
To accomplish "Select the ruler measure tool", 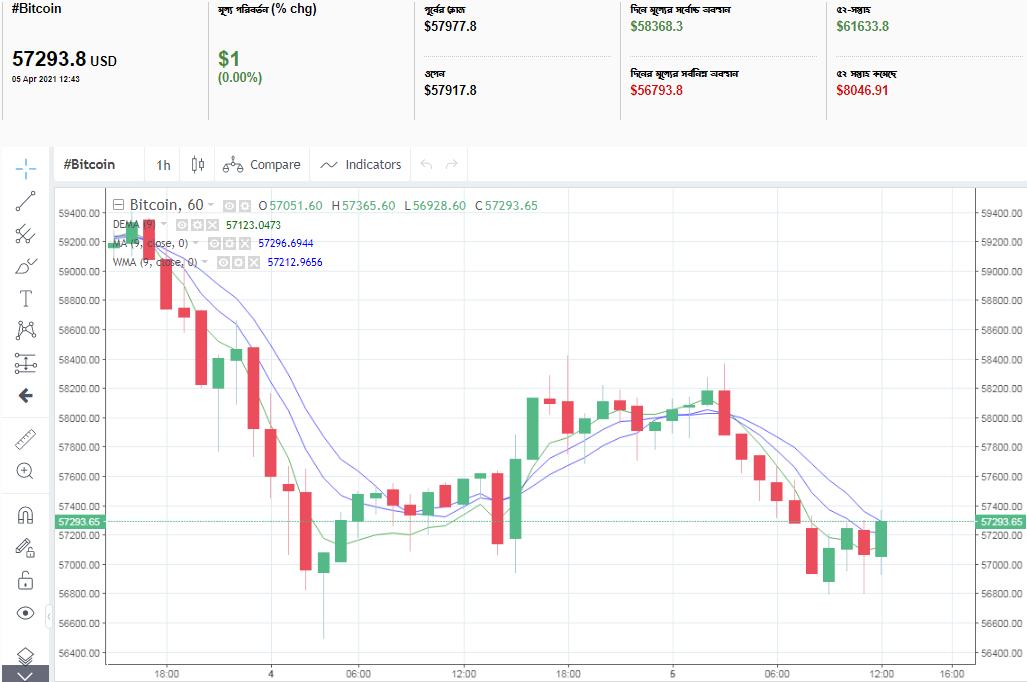I will point(26,439).
